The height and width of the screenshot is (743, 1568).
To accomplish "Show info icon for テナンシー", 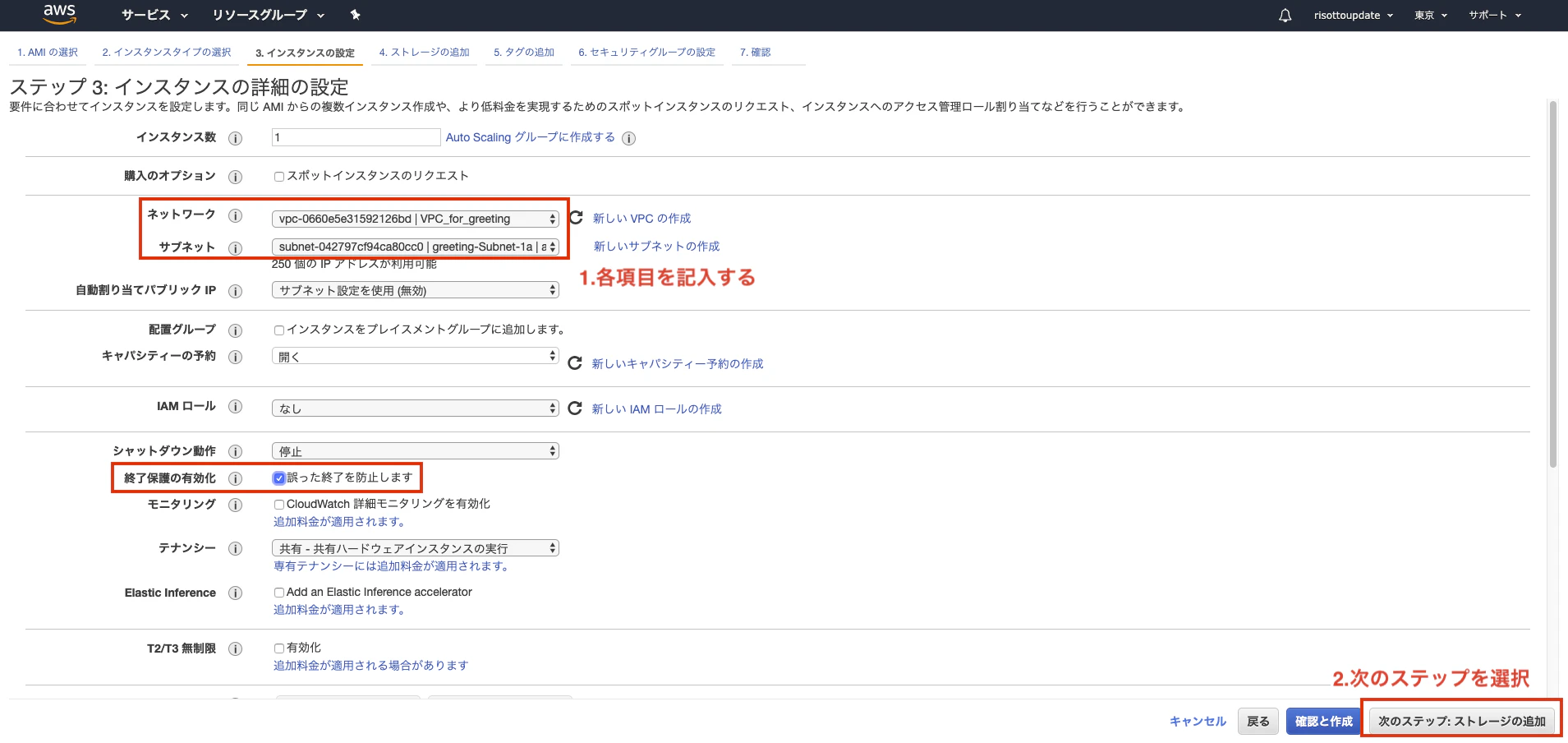I will click(235, 548).
